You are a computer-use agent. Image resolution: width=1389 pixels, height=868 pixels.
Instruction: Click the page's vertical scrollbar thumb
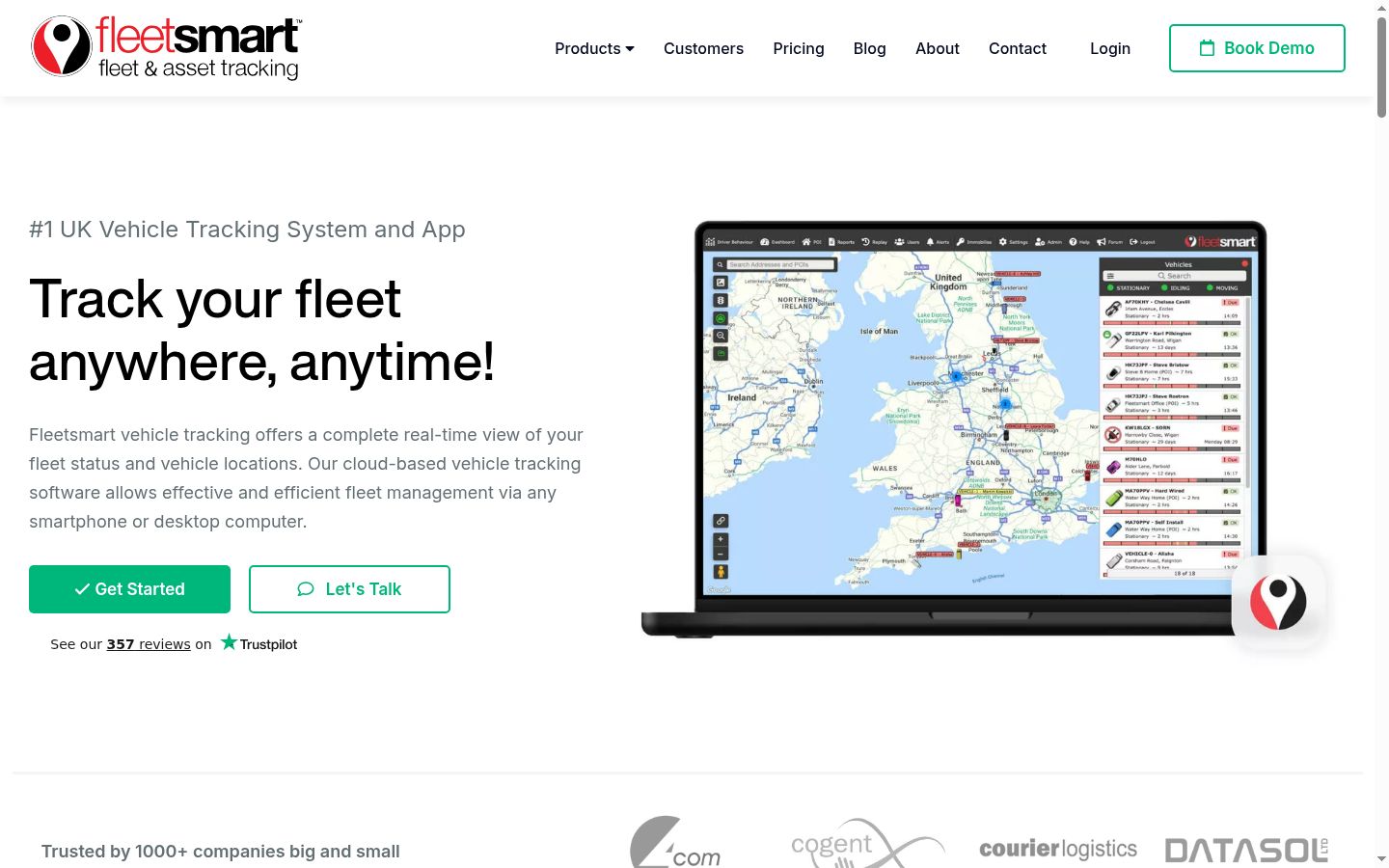click(1381, 67)
